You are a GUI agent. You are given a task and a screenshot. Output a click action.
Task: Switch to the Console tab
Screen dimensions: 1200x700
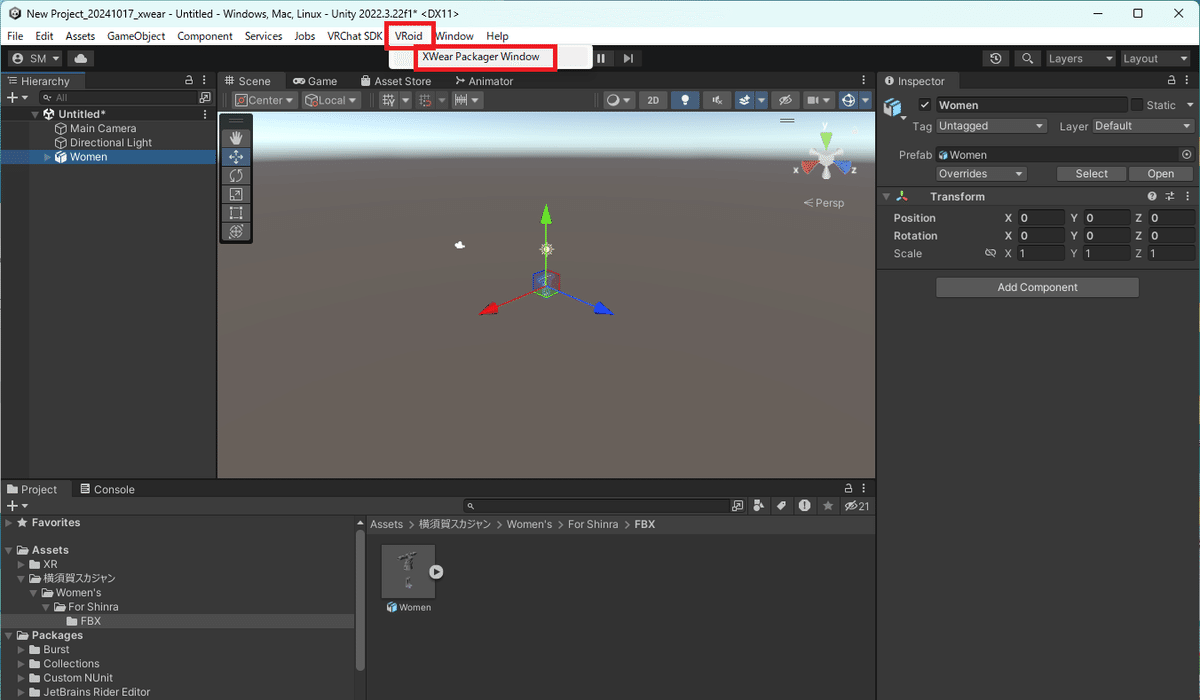(x=106, y=489)
